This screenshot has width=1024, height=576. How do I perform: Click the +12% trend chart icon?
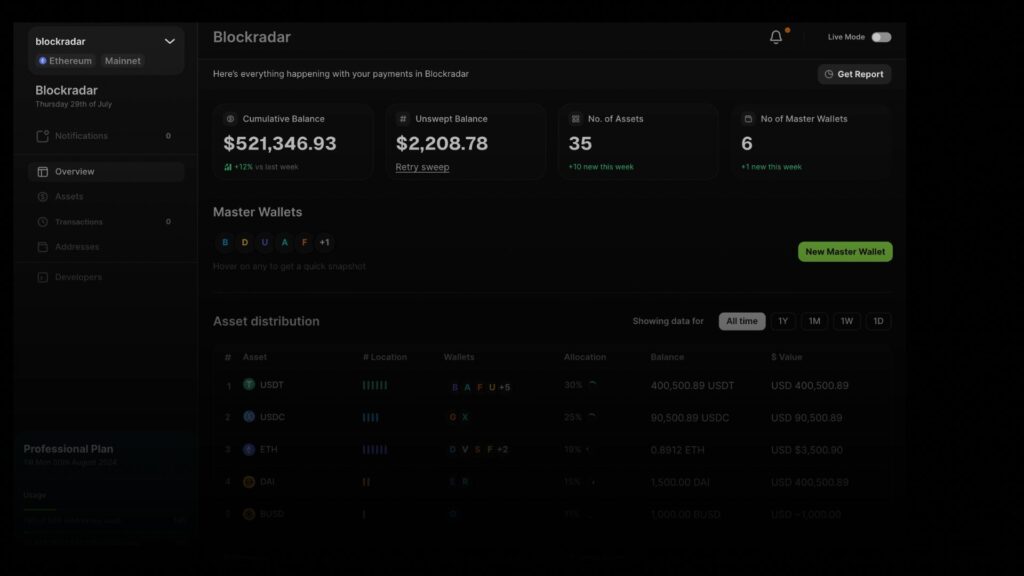coord(228,167)
